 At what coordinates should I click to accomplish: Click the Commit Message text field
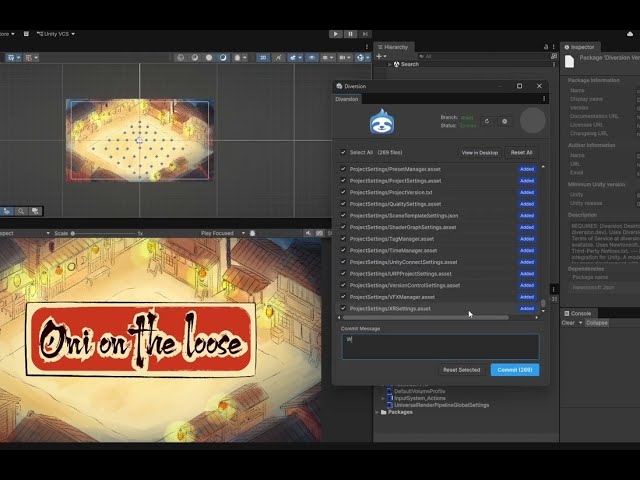pyautogui.click(x=440, y=347)
